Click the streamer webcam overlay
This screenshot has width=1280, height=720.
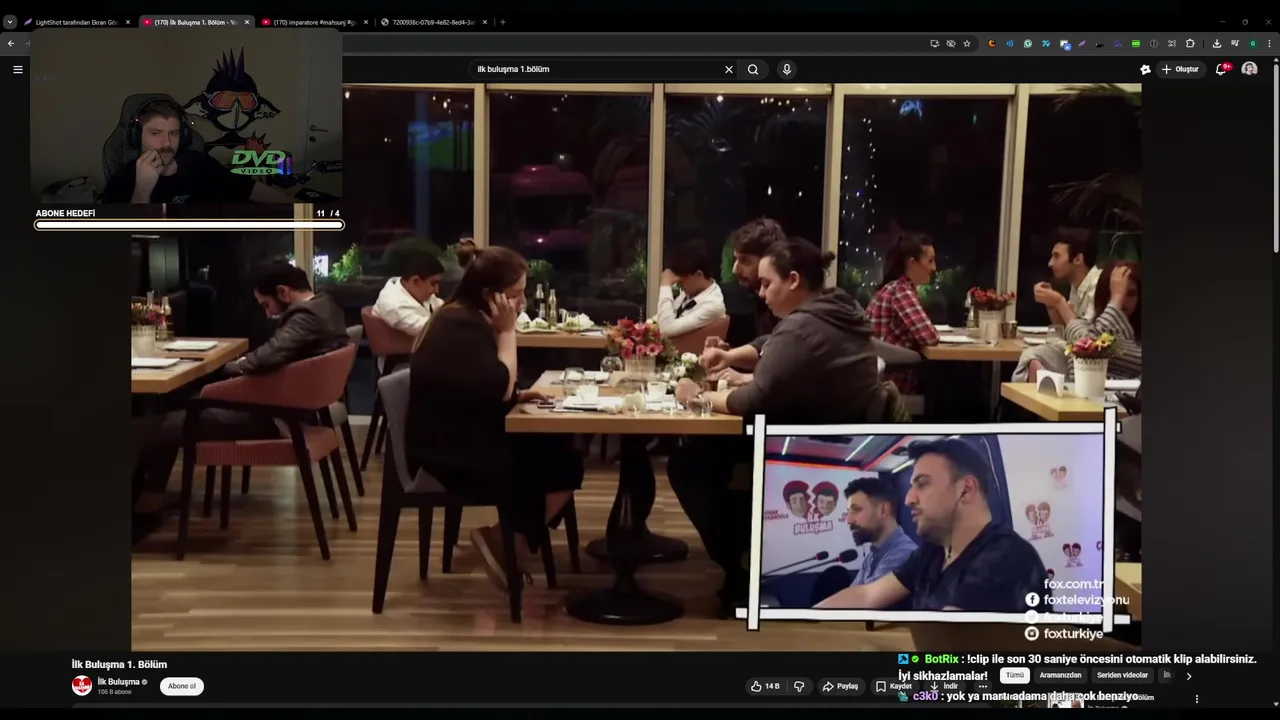pos(186,118)
